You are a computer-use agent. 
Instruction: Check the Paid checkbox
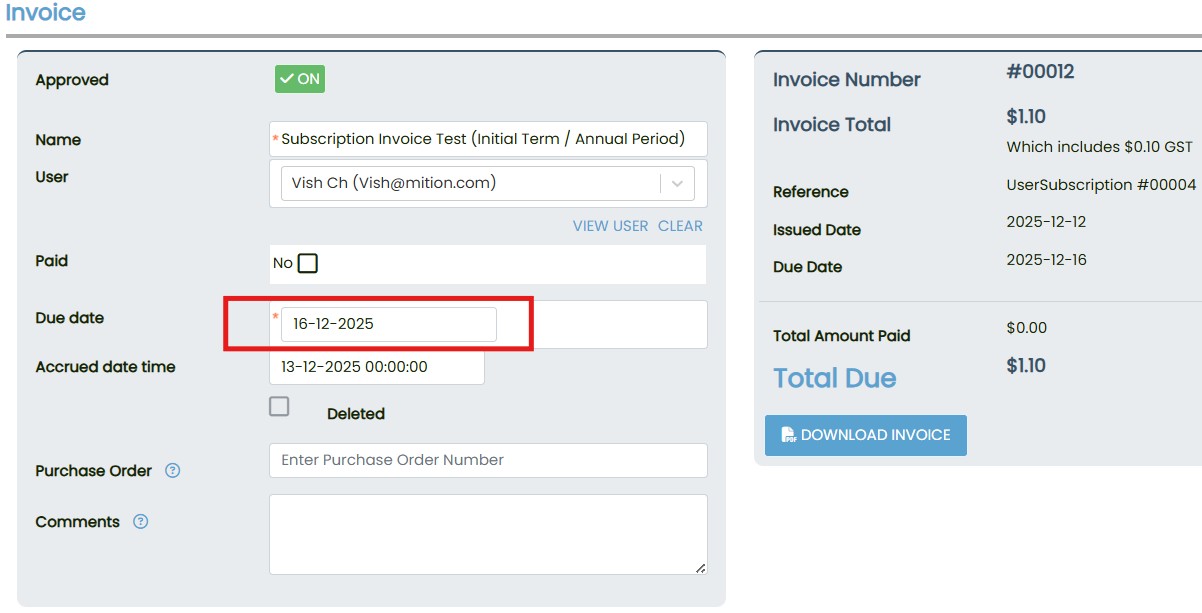(308, 263)
